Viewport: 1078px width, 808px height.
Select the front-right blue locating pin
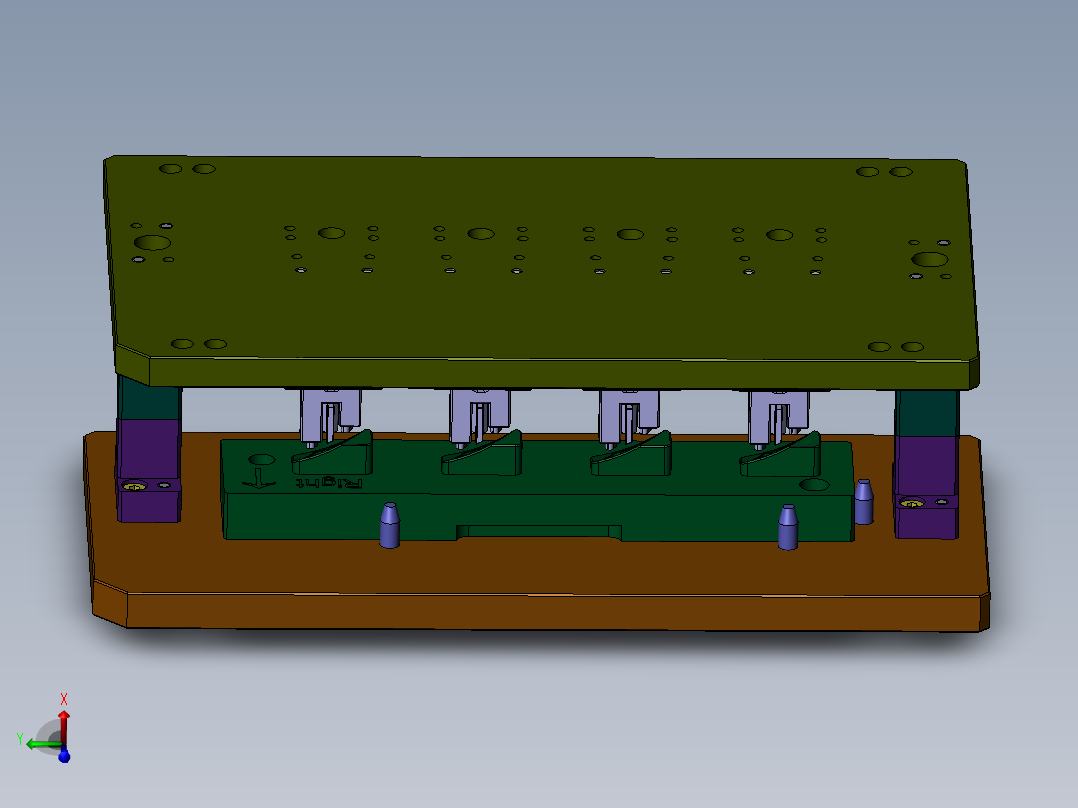tap(788, 527)
